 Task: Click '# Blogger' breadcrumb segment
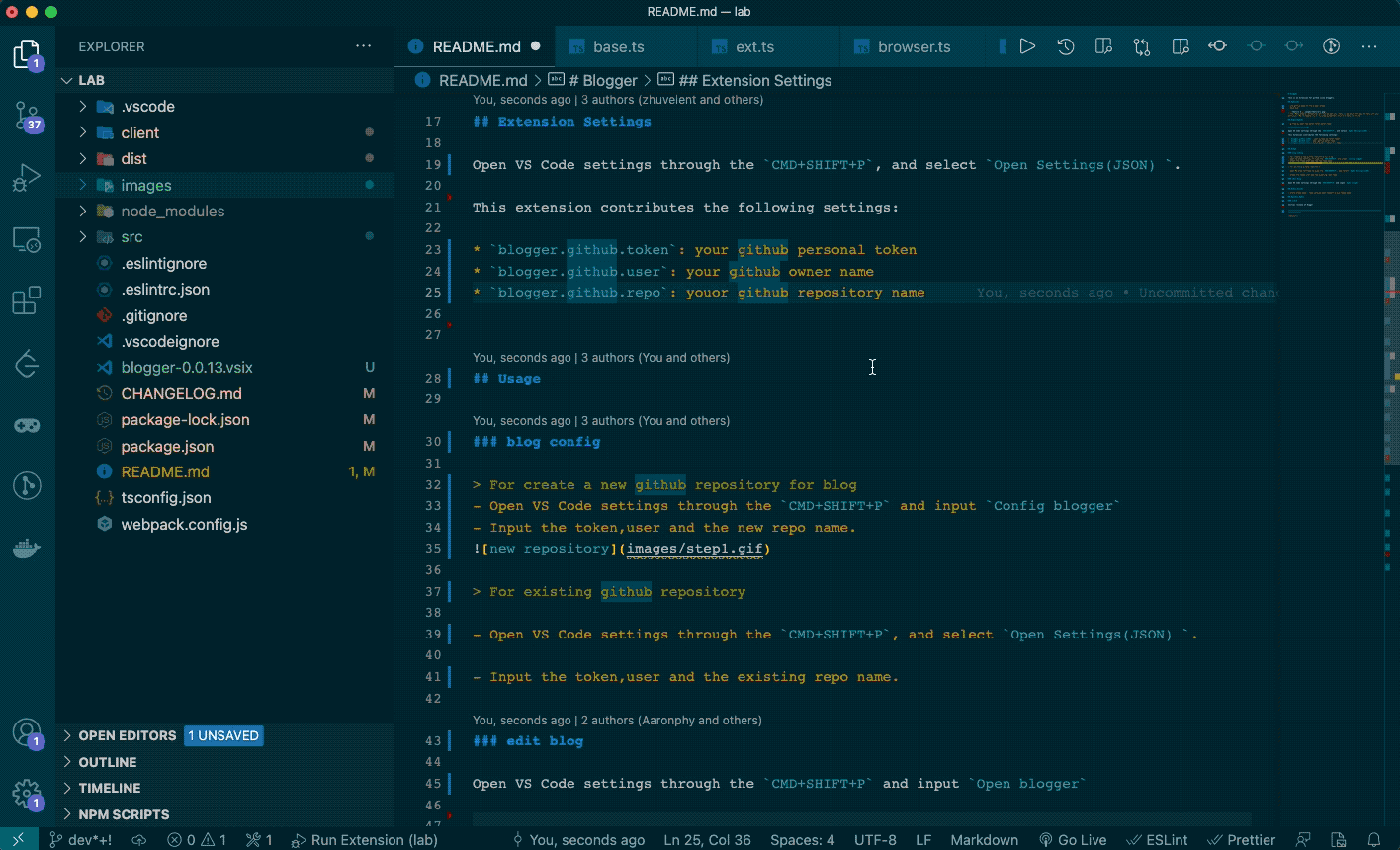pyautogui.click(x=594, y=81)
